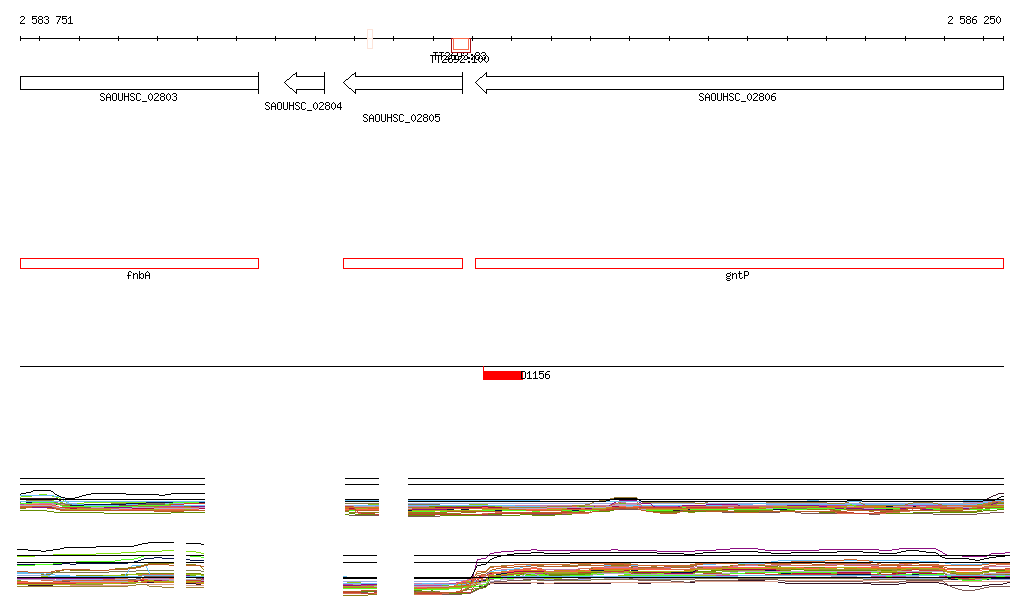Click the overlapping TT2092 terminator label
Image resolution: width=1024 pixels, height=611 pixels.
tap(460, 58)
